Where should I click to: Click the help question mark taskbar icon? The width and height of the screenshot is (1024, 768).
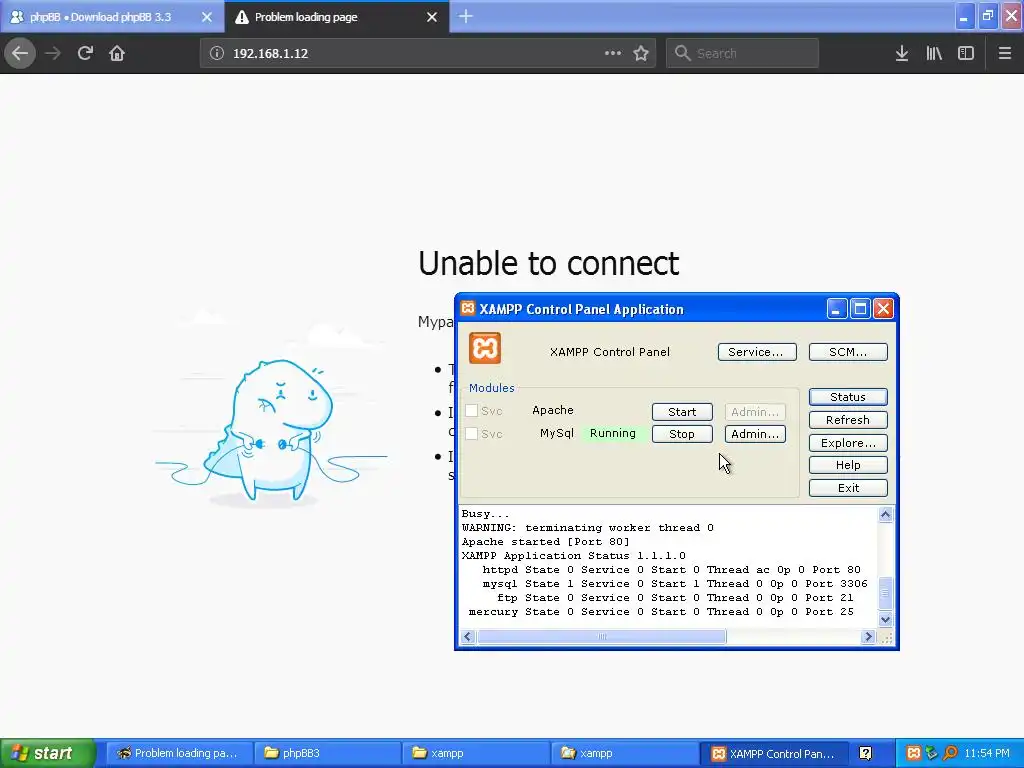tap(865, 754)
